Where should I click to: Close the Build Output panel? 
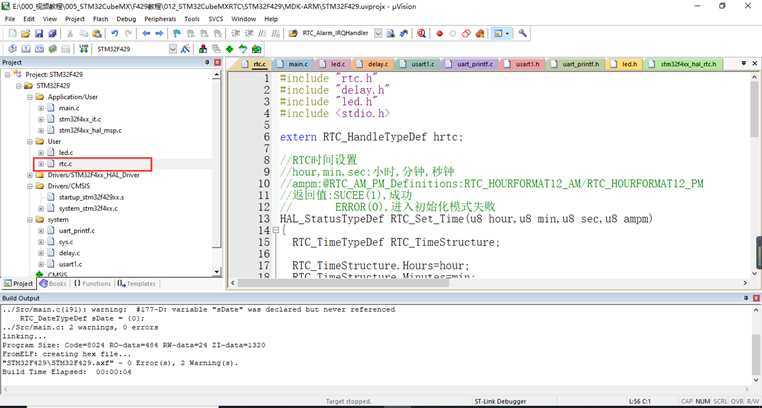click(x=756, y=298)
